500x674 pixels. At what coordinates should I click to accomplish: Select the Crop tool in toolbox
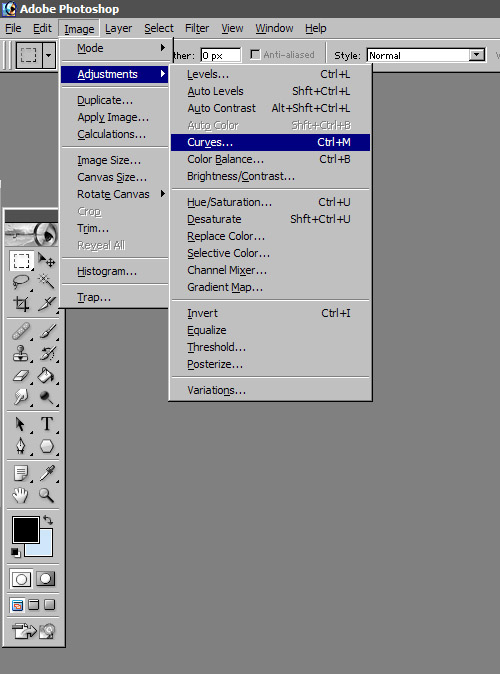[21, 304]
